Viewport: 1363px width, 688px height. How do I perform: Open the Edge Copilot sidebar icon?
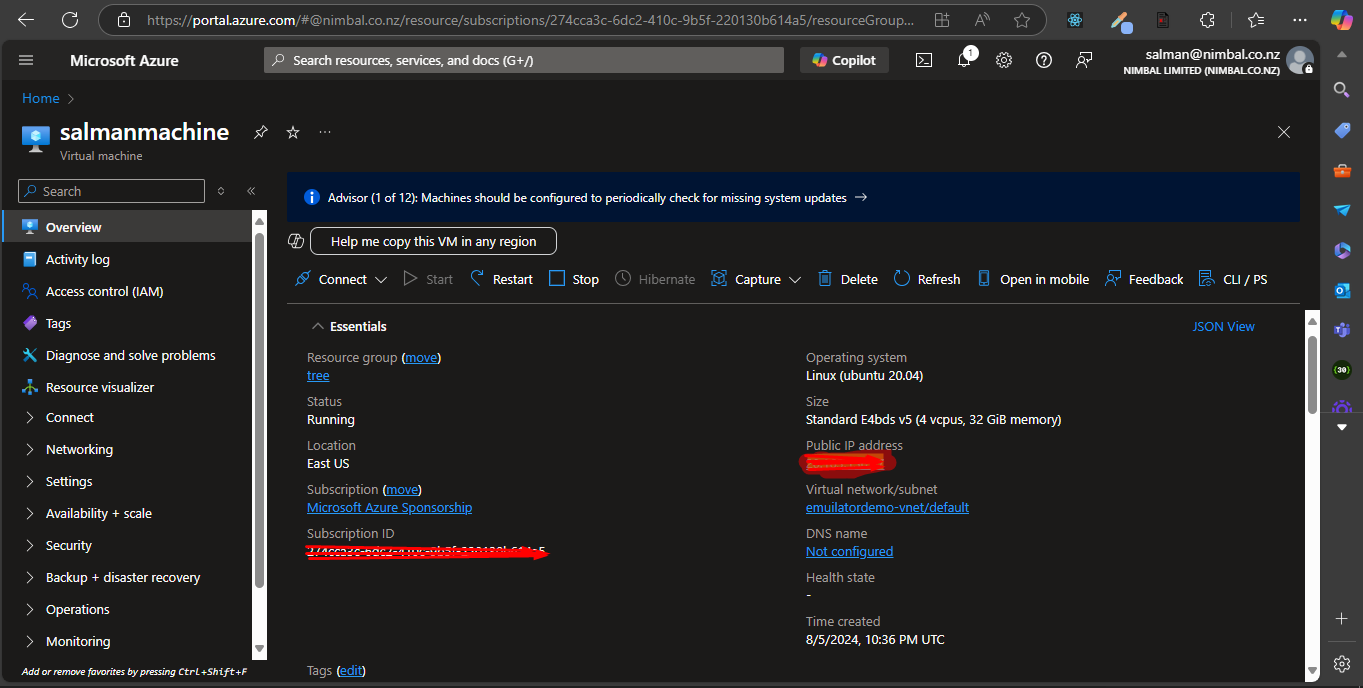click(1341, 19)
